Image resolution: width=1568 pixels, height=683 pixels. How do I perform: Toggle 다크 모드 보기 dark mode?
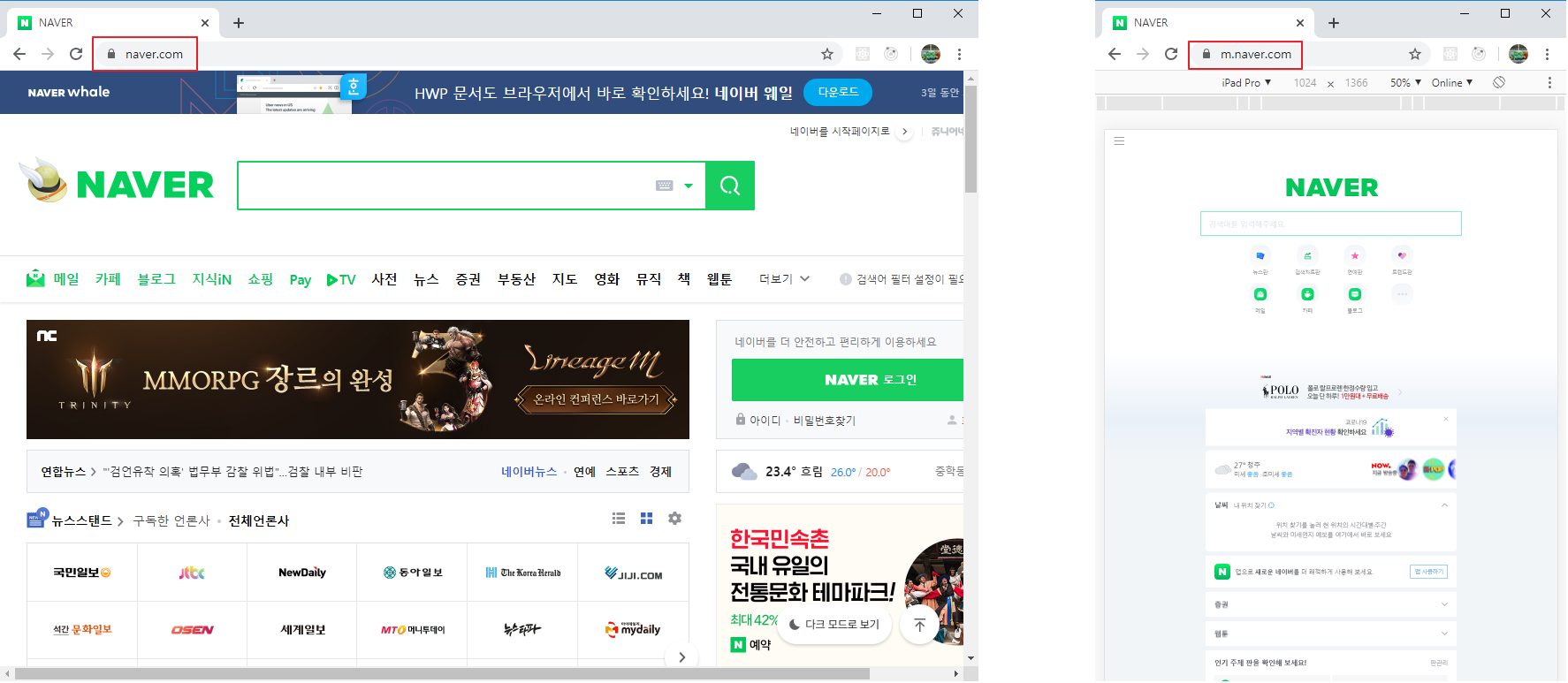(834, 625)
